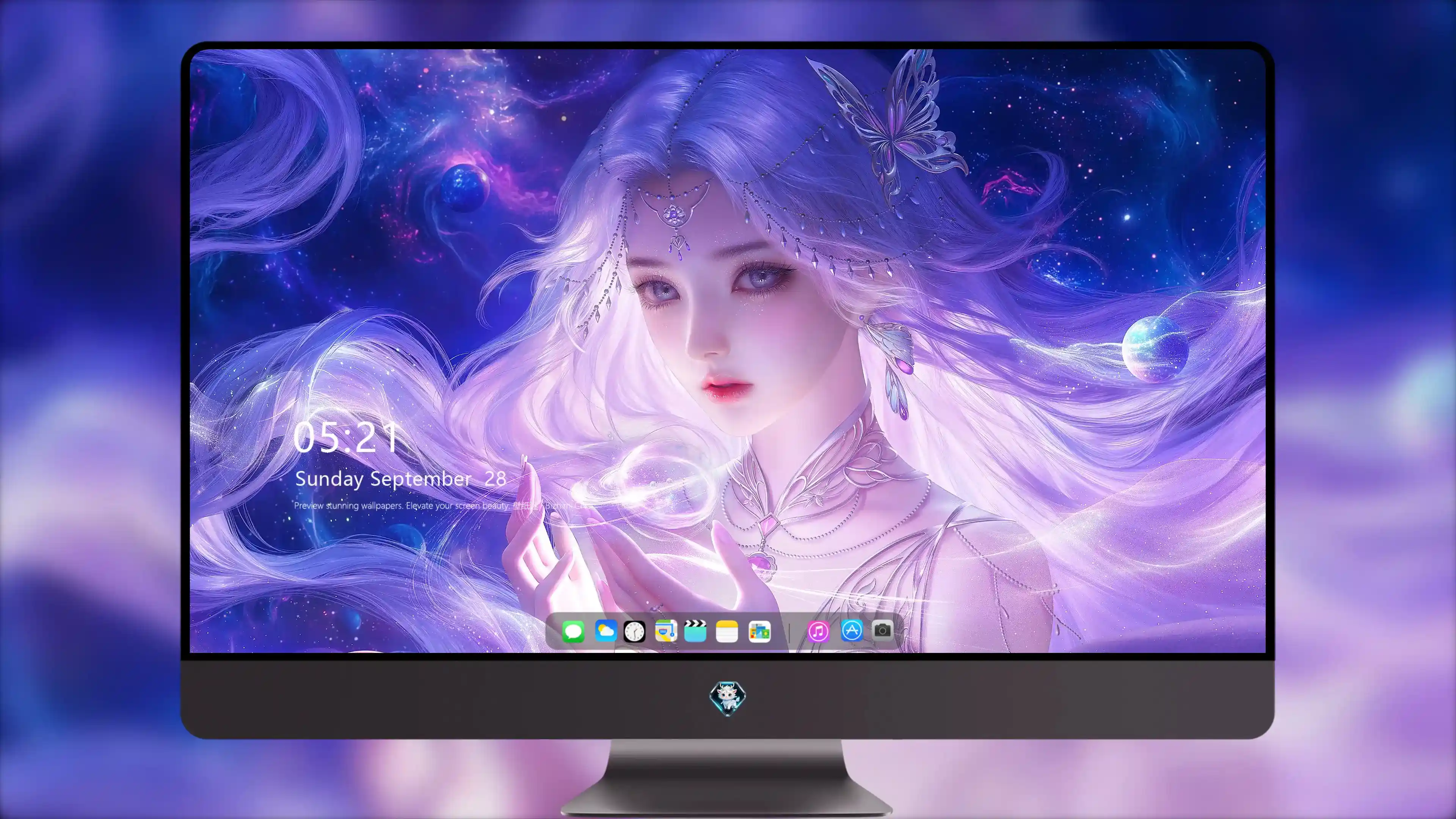Open the App Store from the dock

pyautogui.click(x=852, y=630)
